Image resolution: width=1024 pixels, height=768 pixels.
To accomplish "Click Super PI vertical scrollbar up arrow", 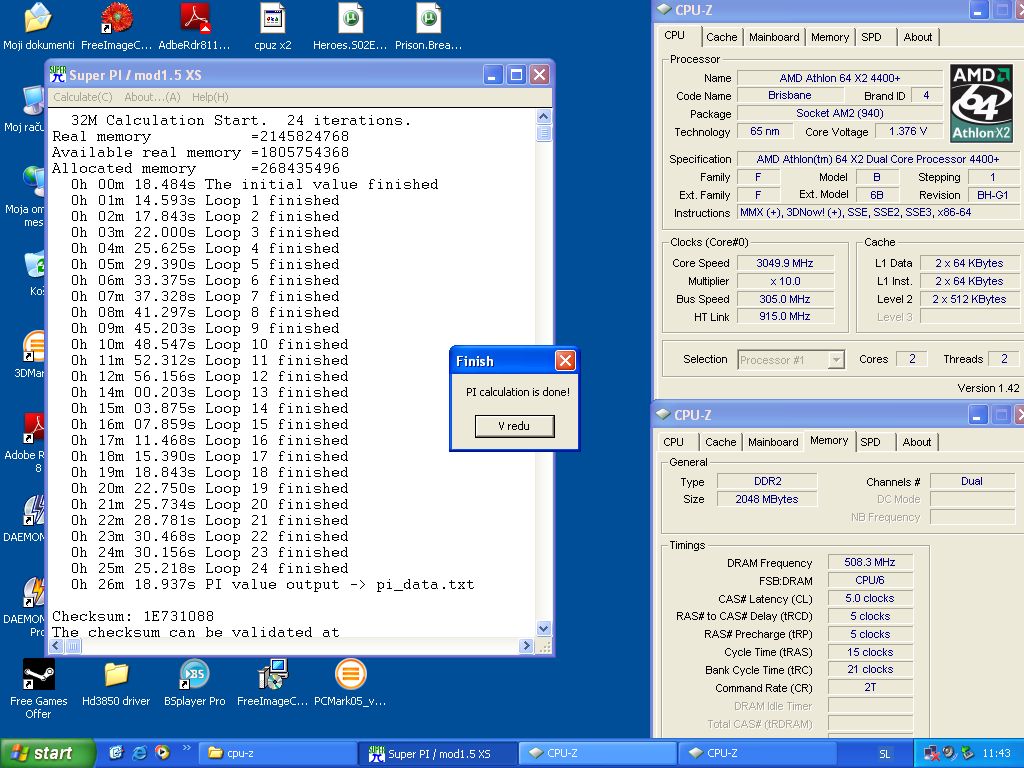I will tap(543, 117).
